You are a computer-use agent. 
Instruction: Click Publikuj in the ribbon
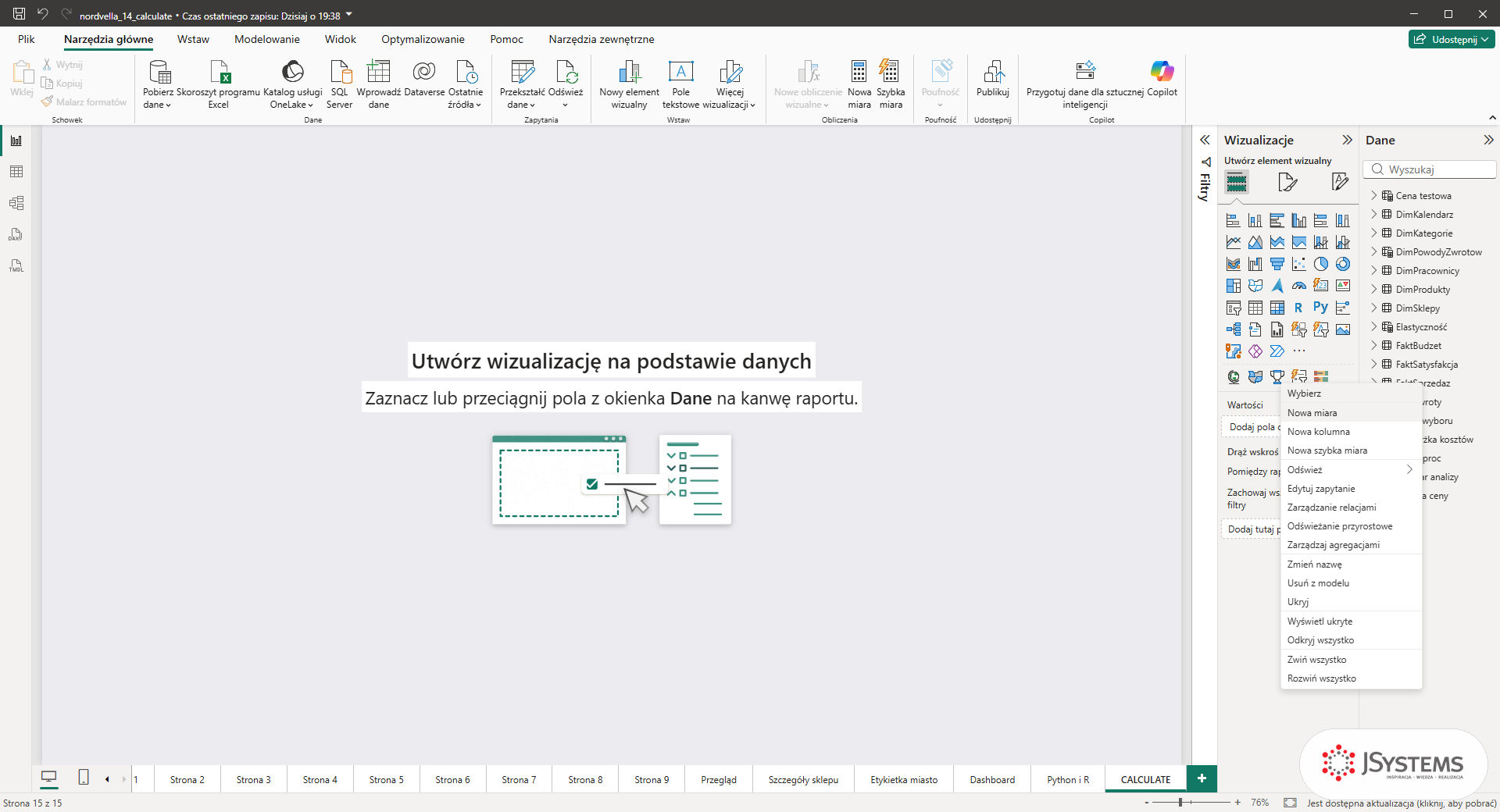click(992, 78)
